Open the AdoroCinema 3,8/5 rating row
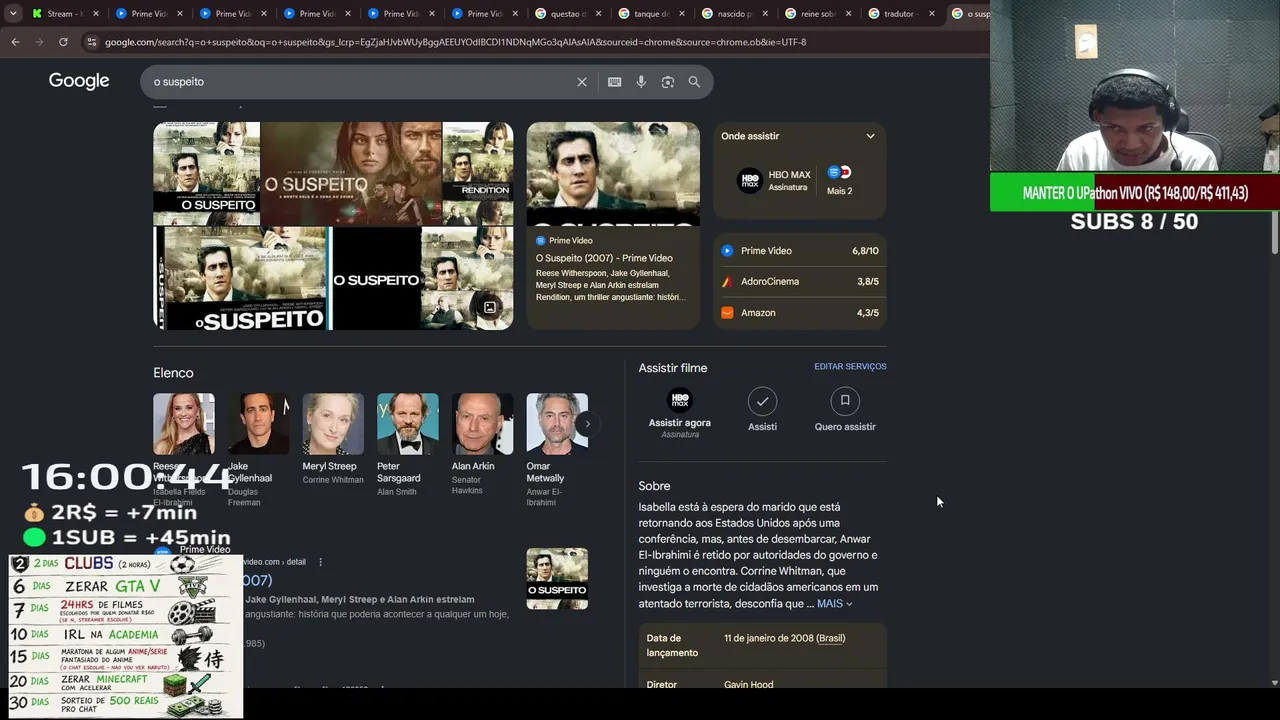 pyautogui.click(x=800, y=282)
